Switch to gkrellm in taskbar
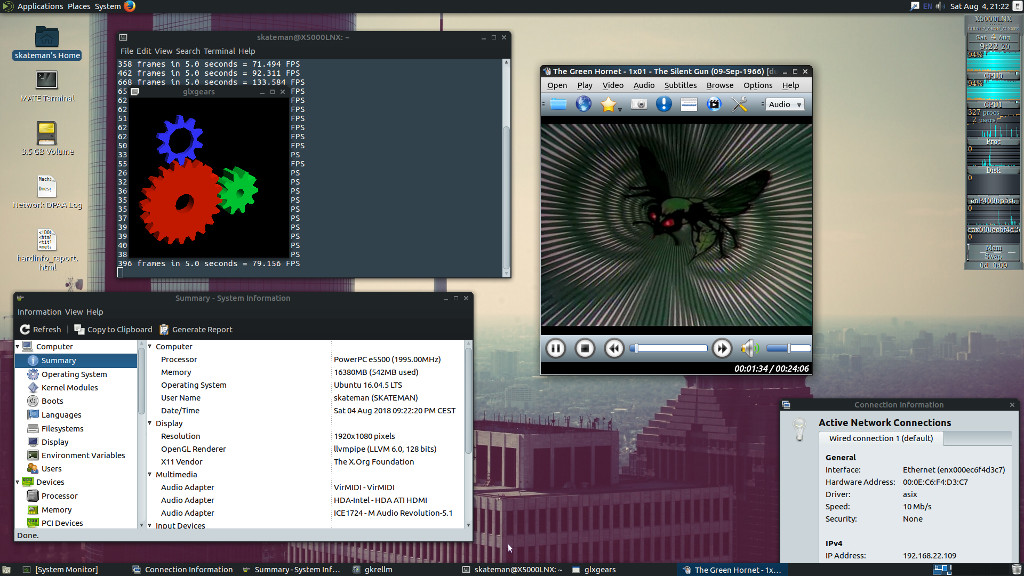This screenshot has height=576, width=1024. (x=372, y=569)
